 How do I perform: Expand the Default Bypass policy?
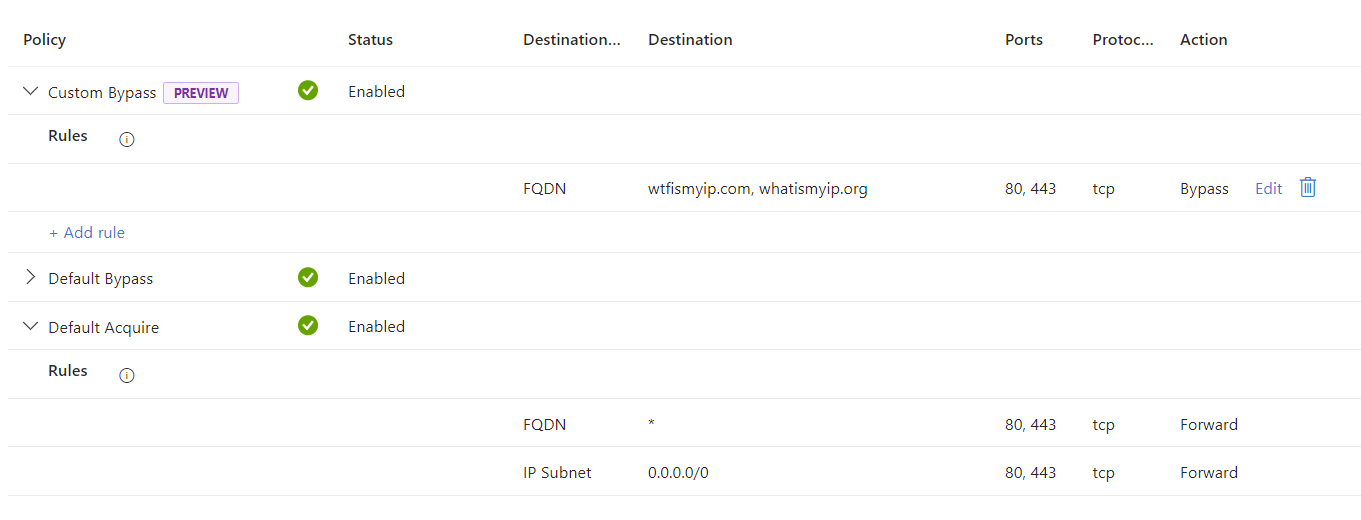[x=30, y=278]
